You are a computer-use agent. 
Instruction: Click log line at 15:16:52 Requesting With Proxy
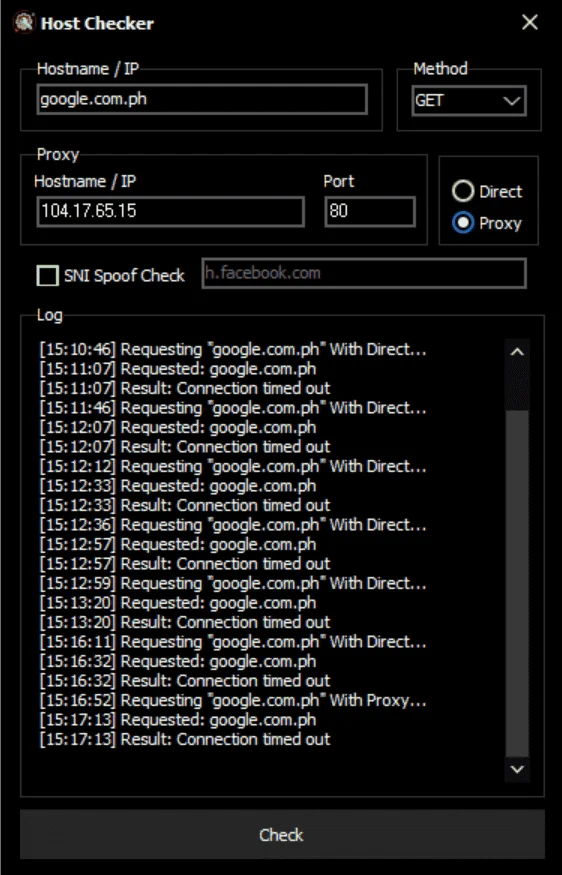click(233, 701)
